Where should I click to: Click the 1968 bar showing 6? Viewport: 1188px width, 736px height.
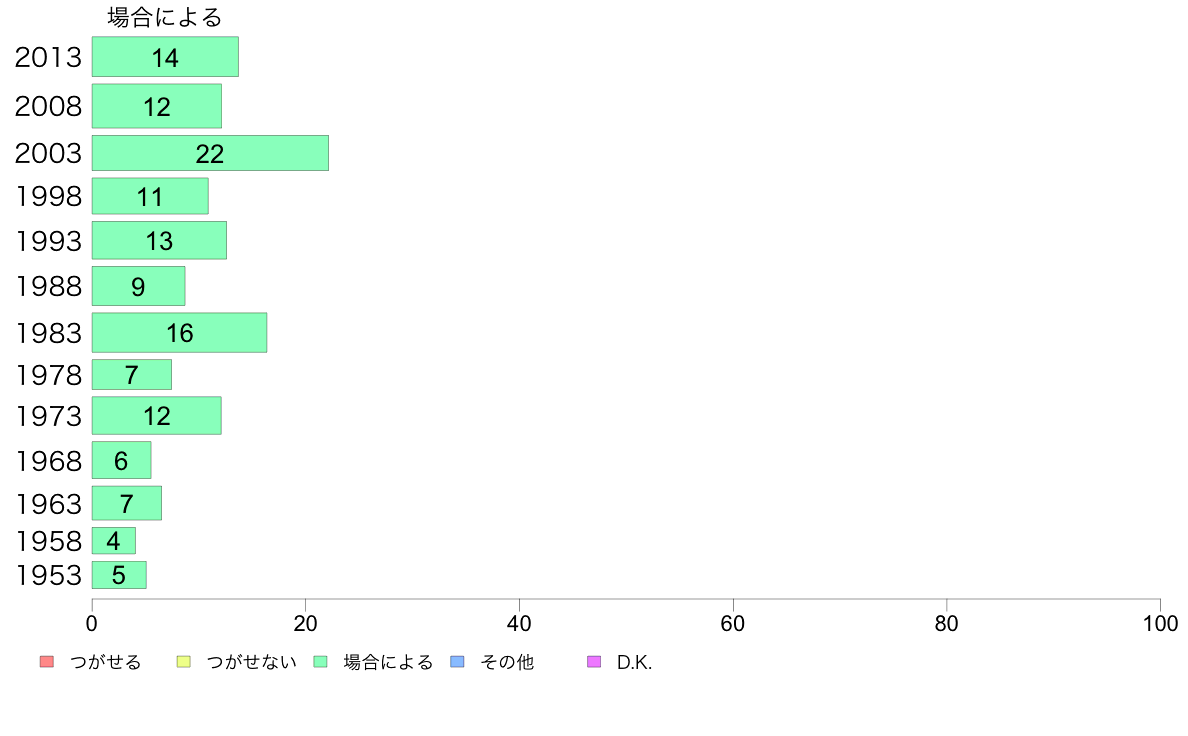pos(121,460)
